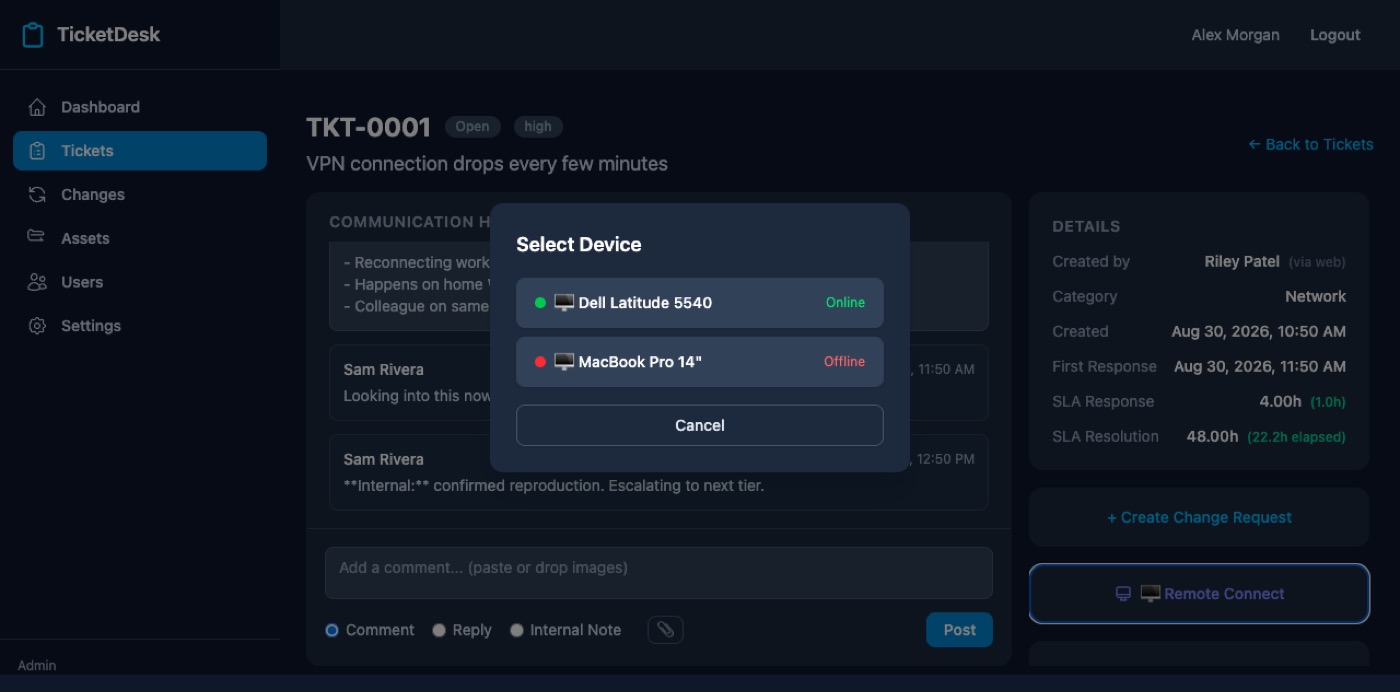This screenshot has width=1400, height=692.
Task: Click the Changes refresh-arrows icon
Action: tap(37, 194)
